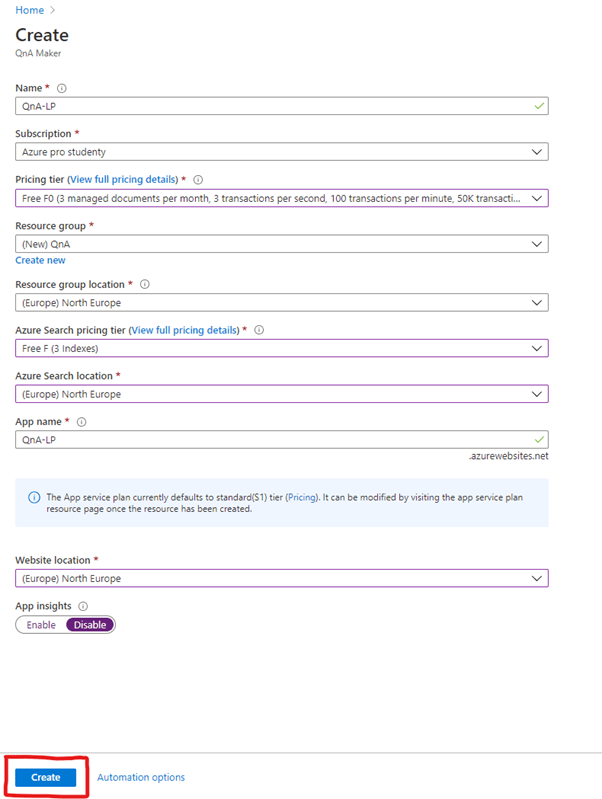Expand the Website location dropdown
This screenshot has height=799, width=602.
tap(281, 578)
